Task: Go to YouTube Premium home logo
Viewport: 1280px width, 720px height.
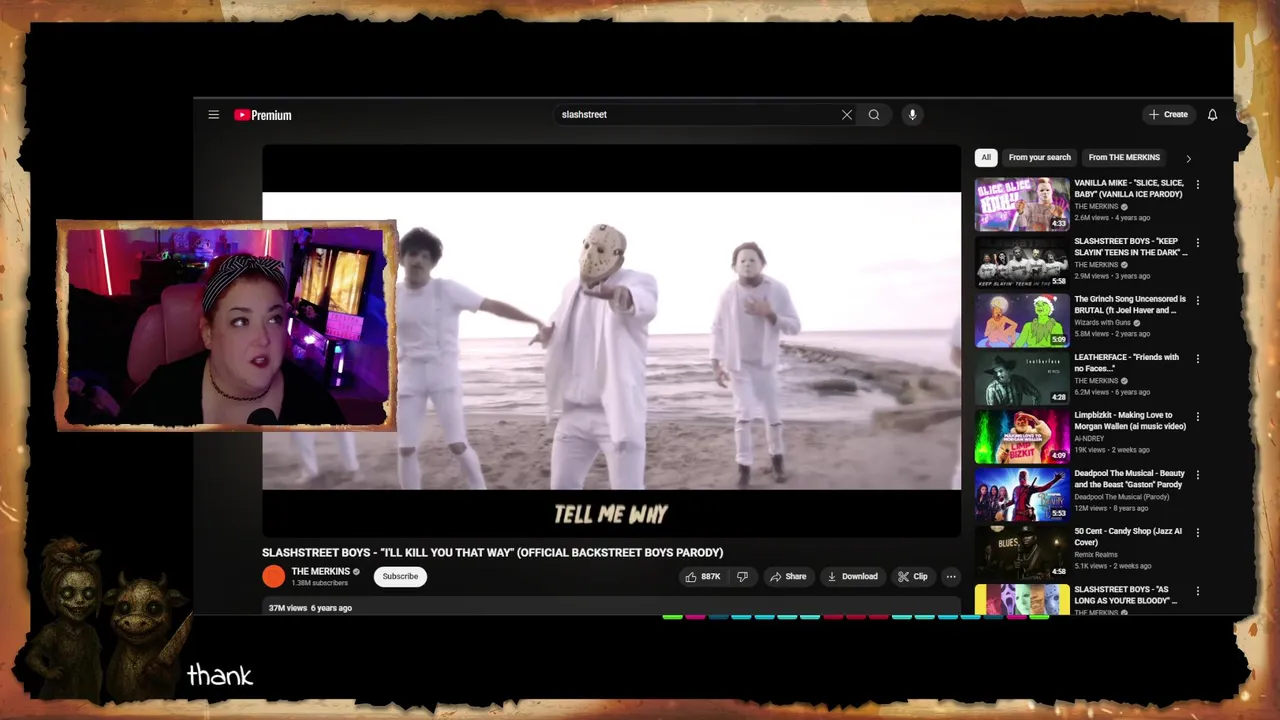Action: tap(263, 115)
